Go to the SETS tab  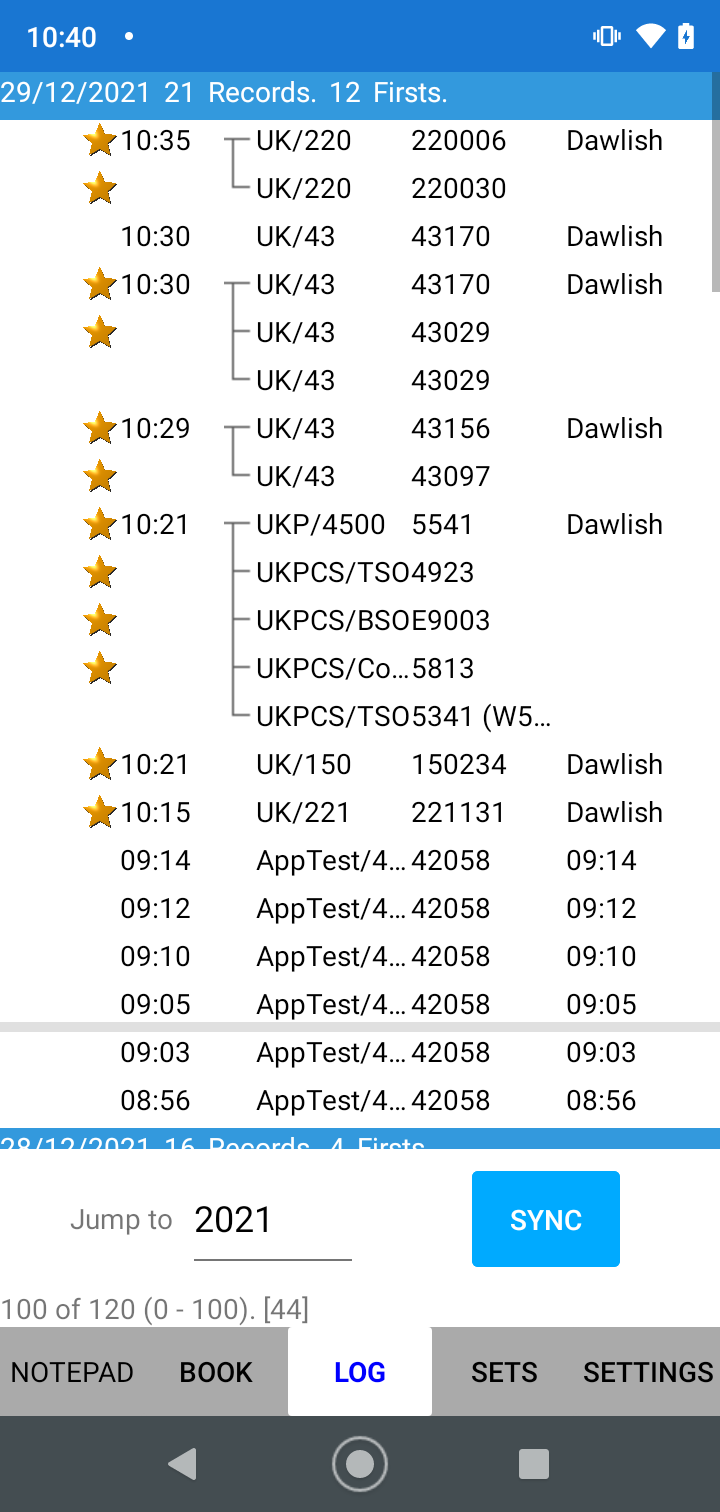click(504, 1372)
